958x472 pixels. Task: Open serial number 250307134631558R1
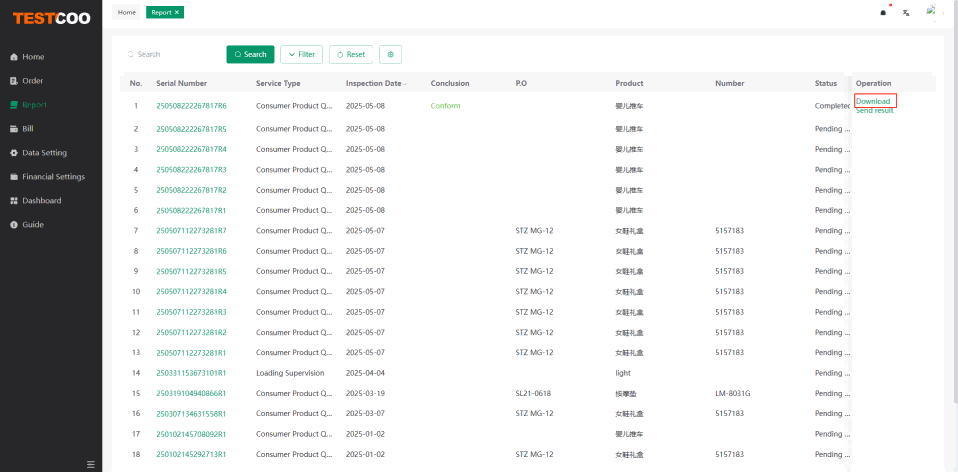tap(191, 413)
